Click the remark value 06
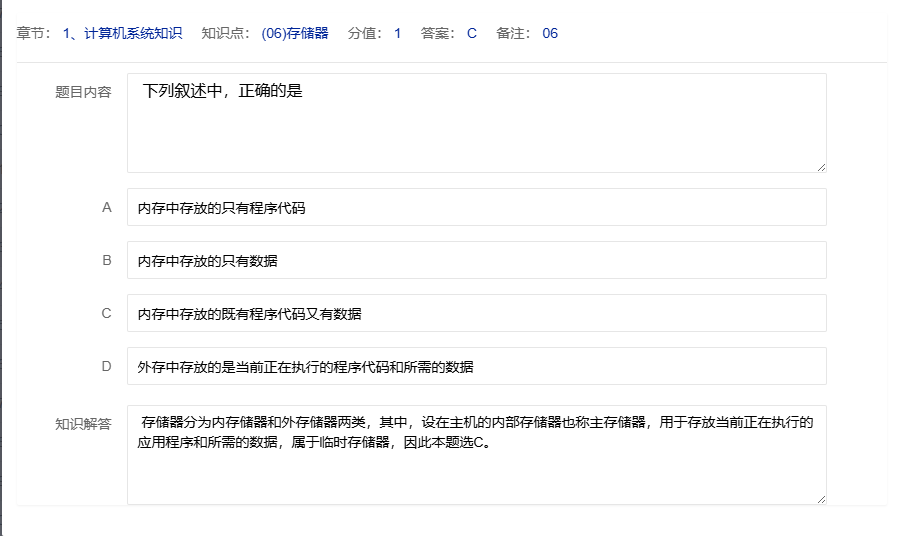This screenshot has height=536, width=899. coord(550,33)
